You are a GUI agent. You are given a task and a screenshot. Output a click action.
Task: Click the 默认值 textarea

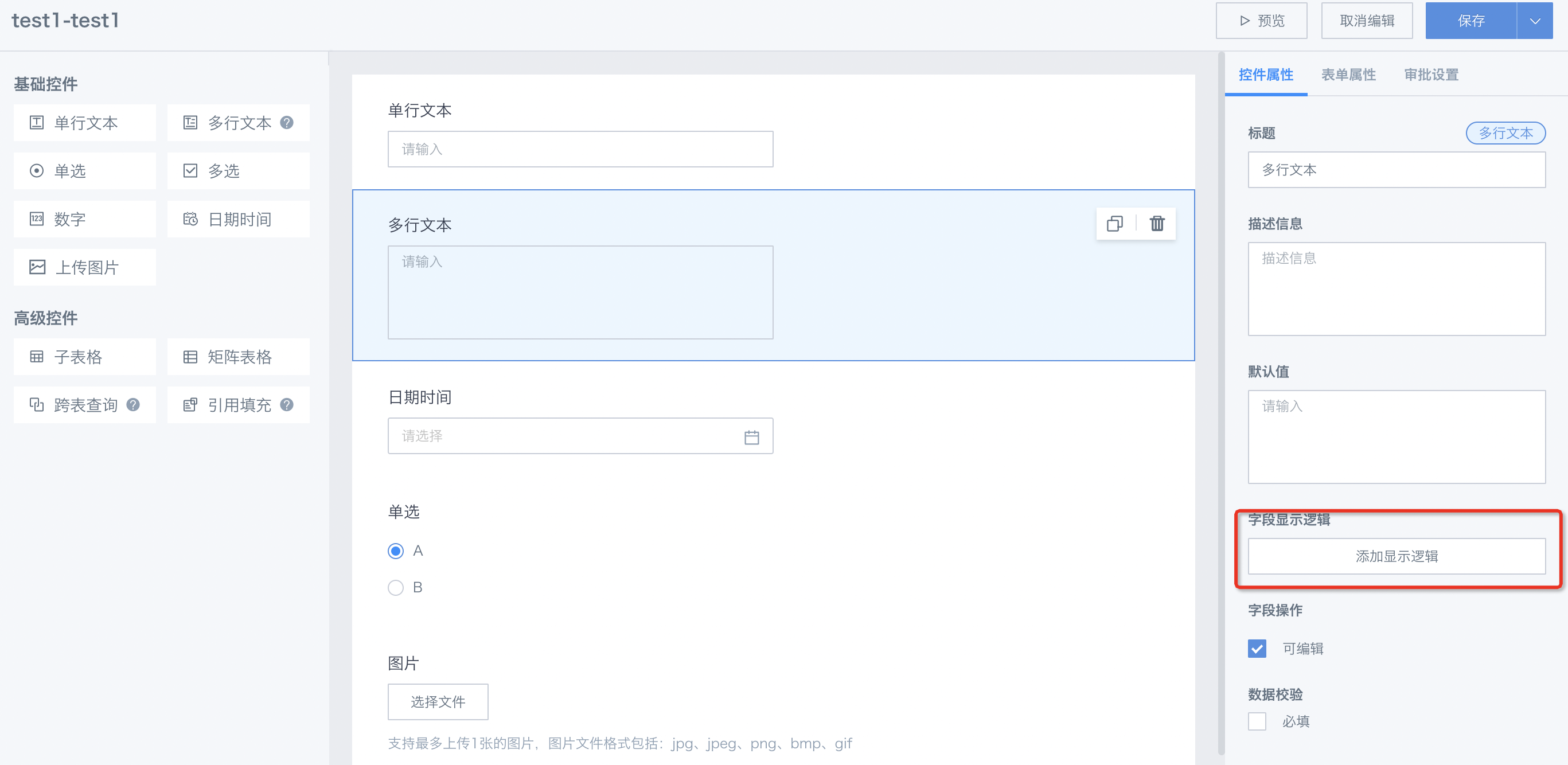click(1397, 437)
